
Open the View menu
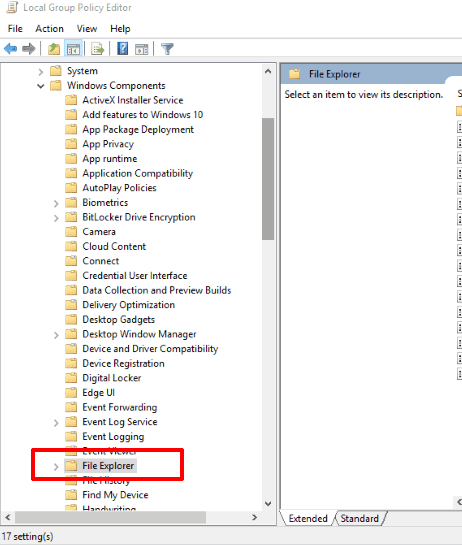coord(87,29)
